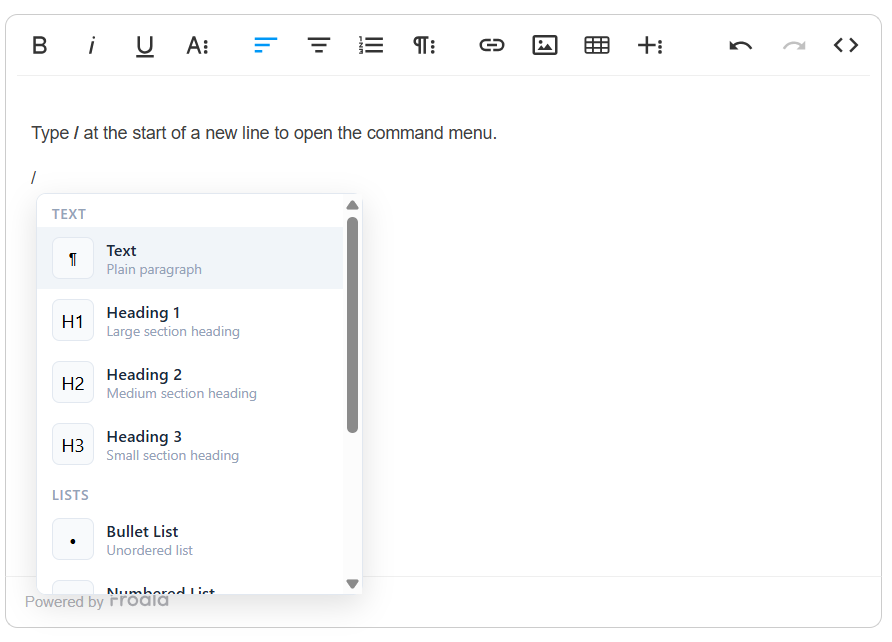Viewport: 892px width, 642px height.
Task: Click the command menu scrollbar thumb
Action: [353, 325]
